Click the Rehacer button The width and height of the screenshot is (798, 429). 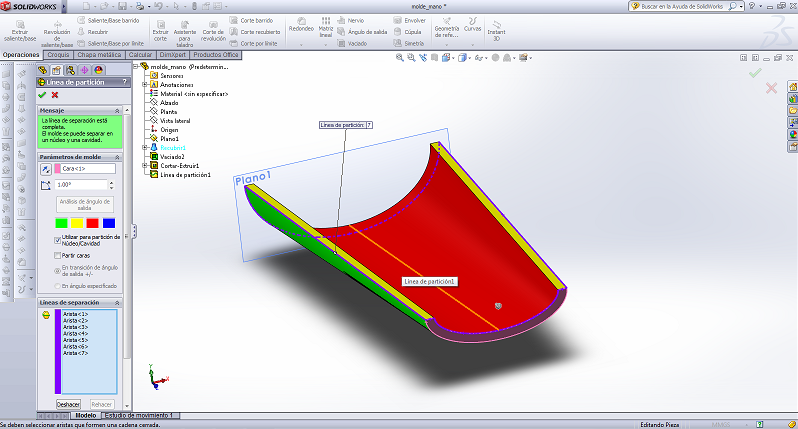(x=101, y=404)
